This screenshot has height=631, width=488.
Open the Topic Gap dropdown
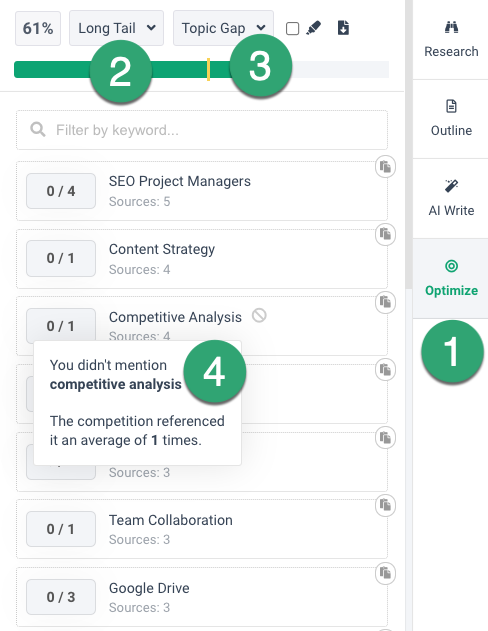point(223,28)
